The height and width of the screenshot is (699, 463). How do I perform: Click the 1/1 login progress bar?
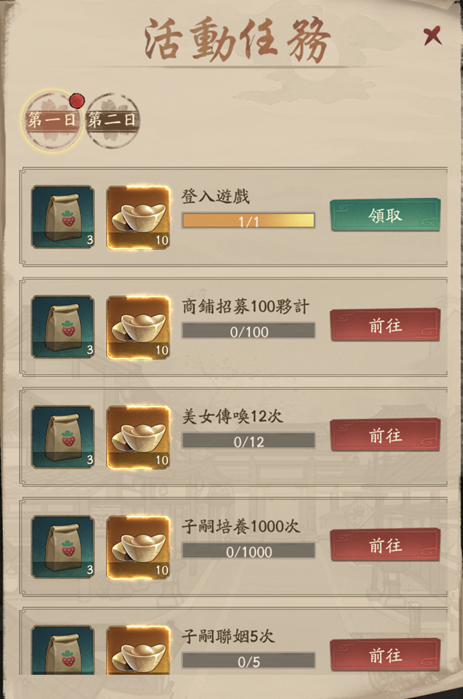click(249, 221)
